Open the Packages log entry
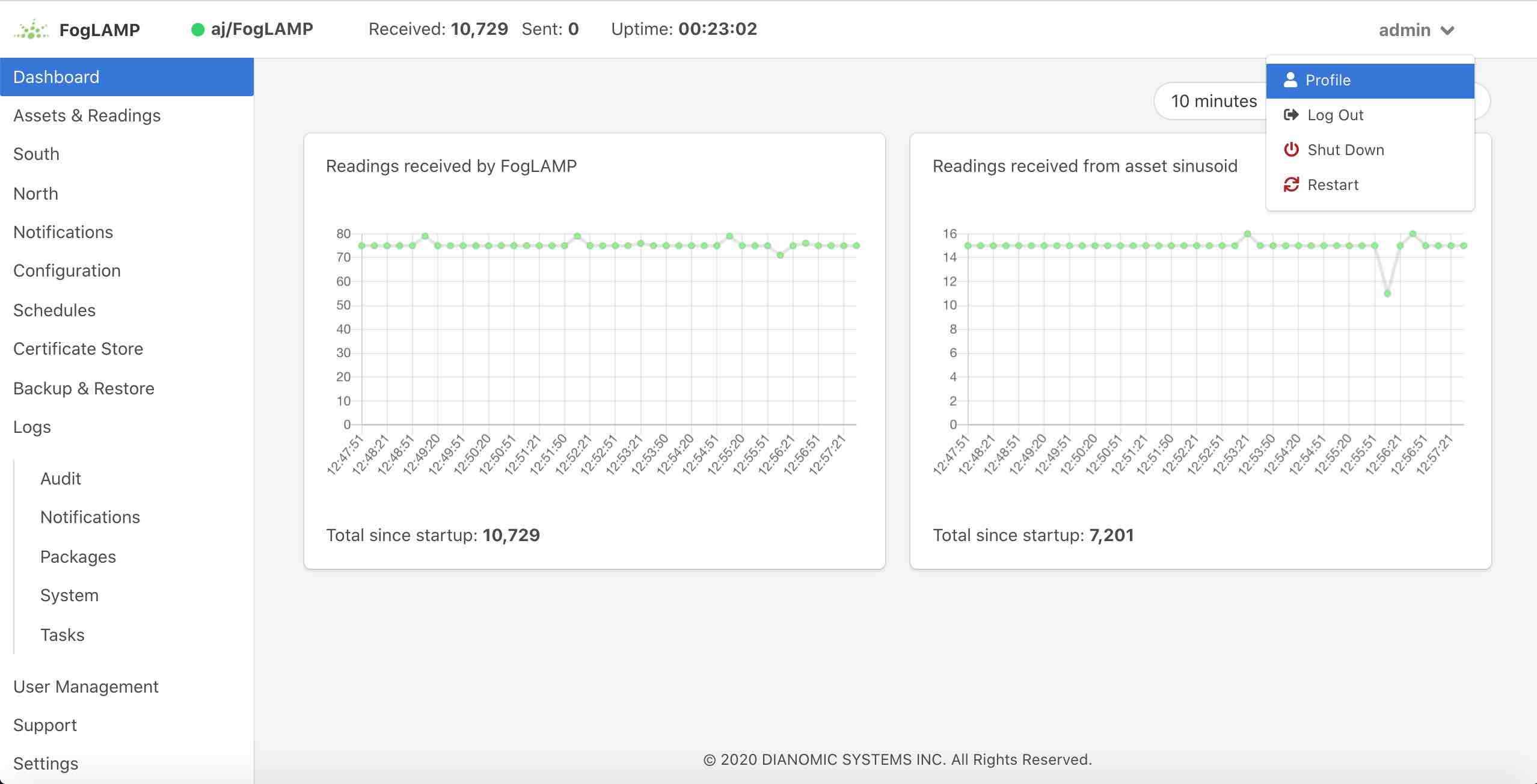1537x784 pixels. pos(78,557)
